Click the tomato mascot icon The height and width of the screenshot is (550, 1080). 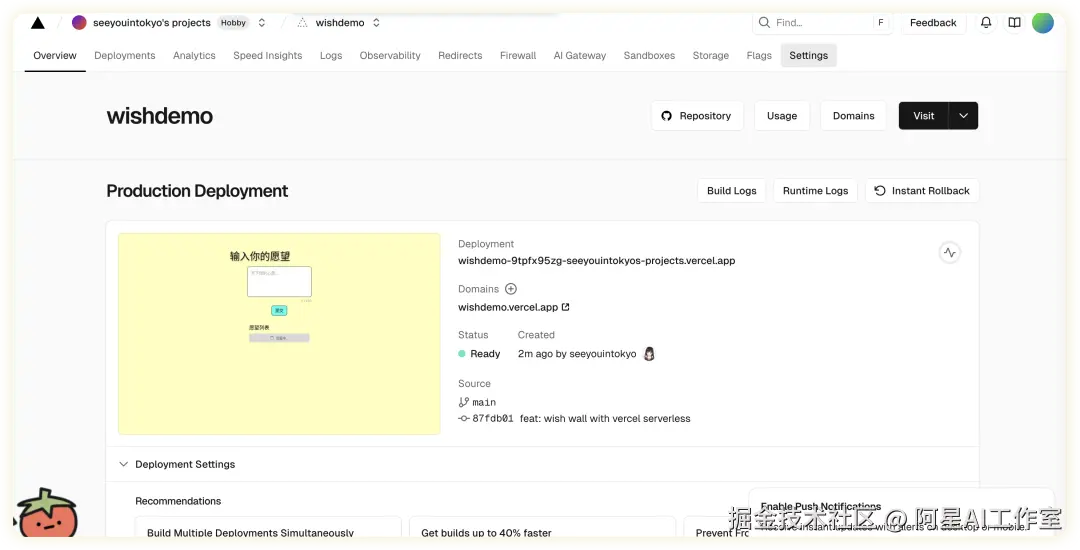point(46,514)
